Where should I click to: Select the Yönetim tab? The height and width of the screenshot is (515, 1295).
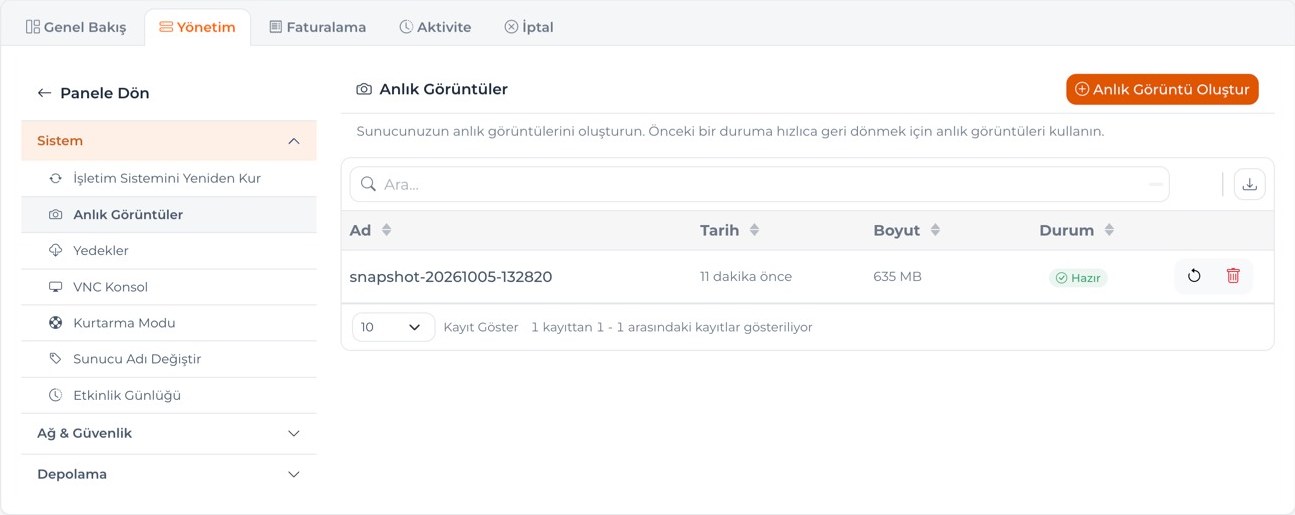pyautogui.click(x=197, y=27)
